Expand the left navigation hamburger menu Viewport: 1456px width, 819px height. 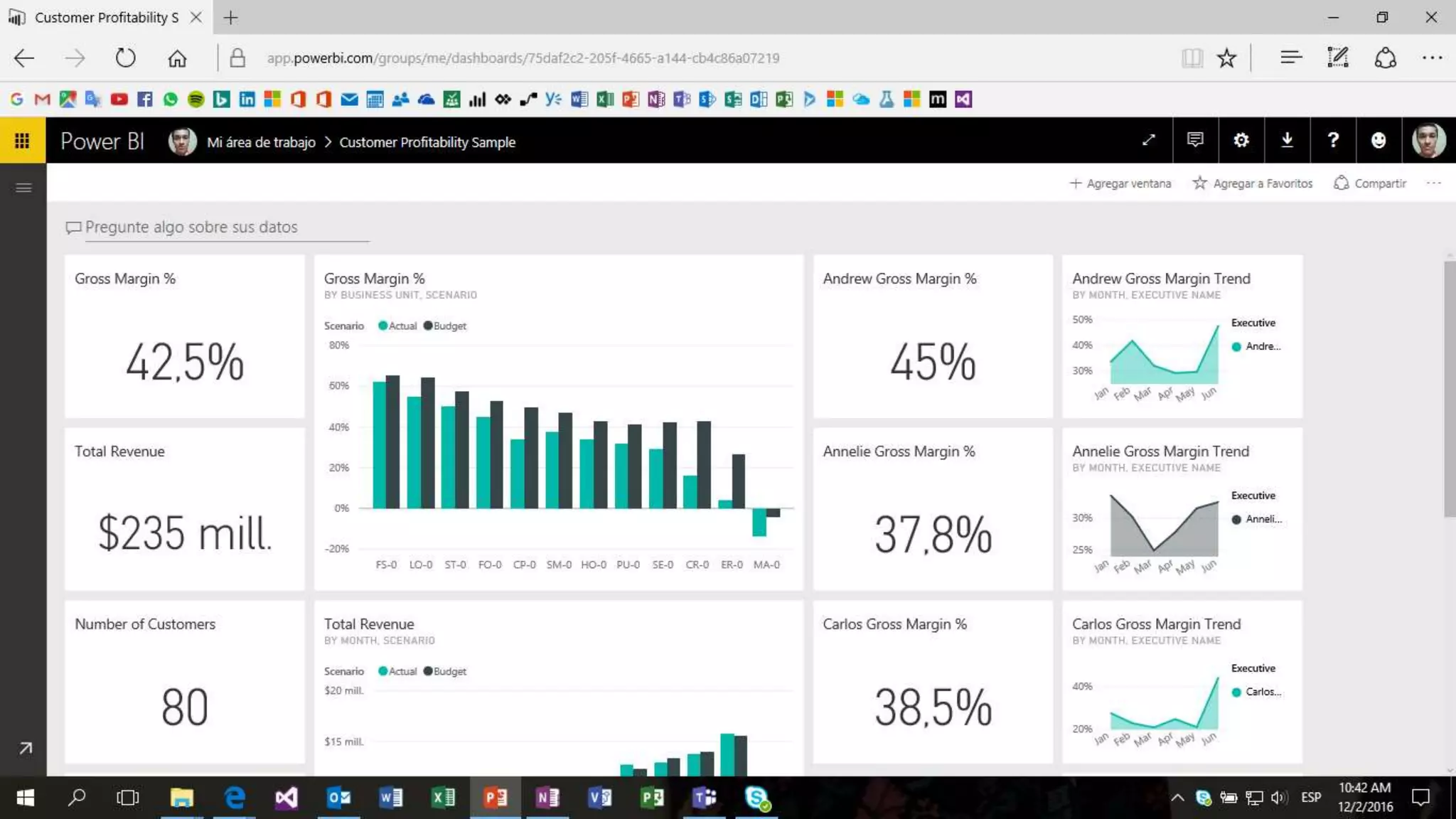(23, 188)
